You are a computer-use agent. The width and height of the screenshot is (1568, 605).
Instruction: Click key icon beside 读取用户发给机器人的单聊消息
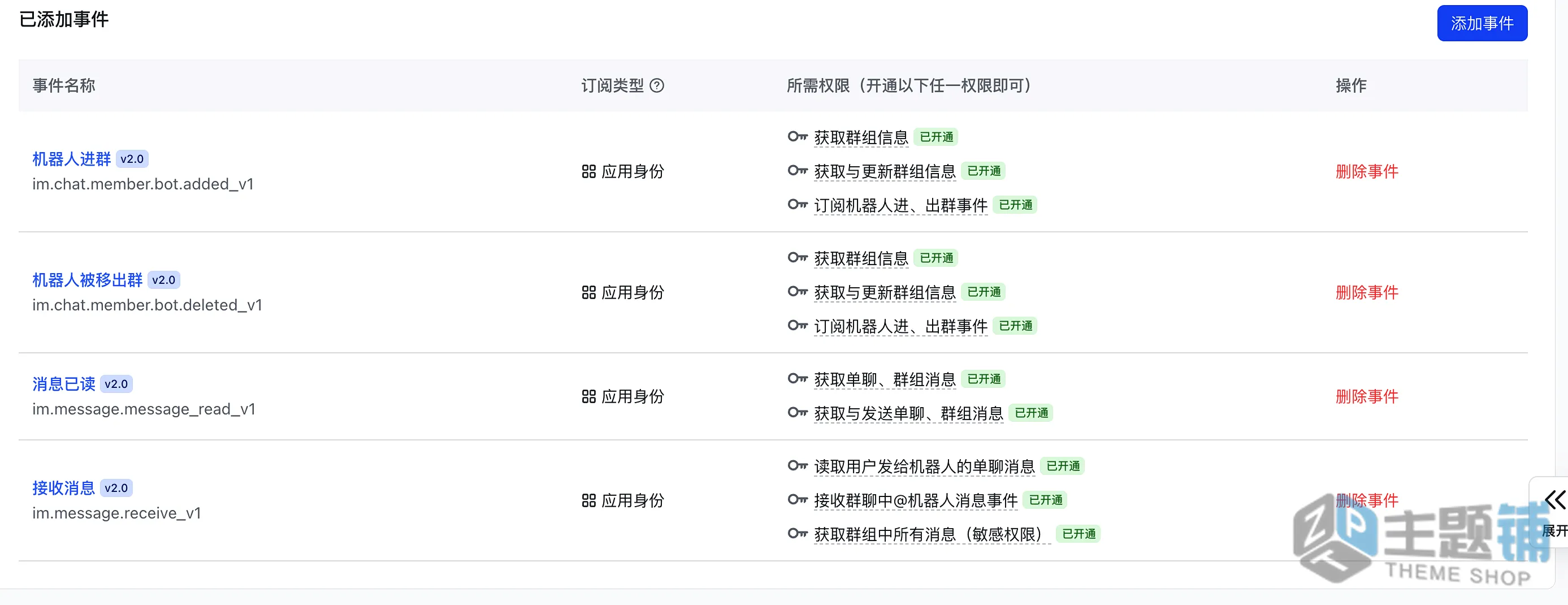coord(798,465)
